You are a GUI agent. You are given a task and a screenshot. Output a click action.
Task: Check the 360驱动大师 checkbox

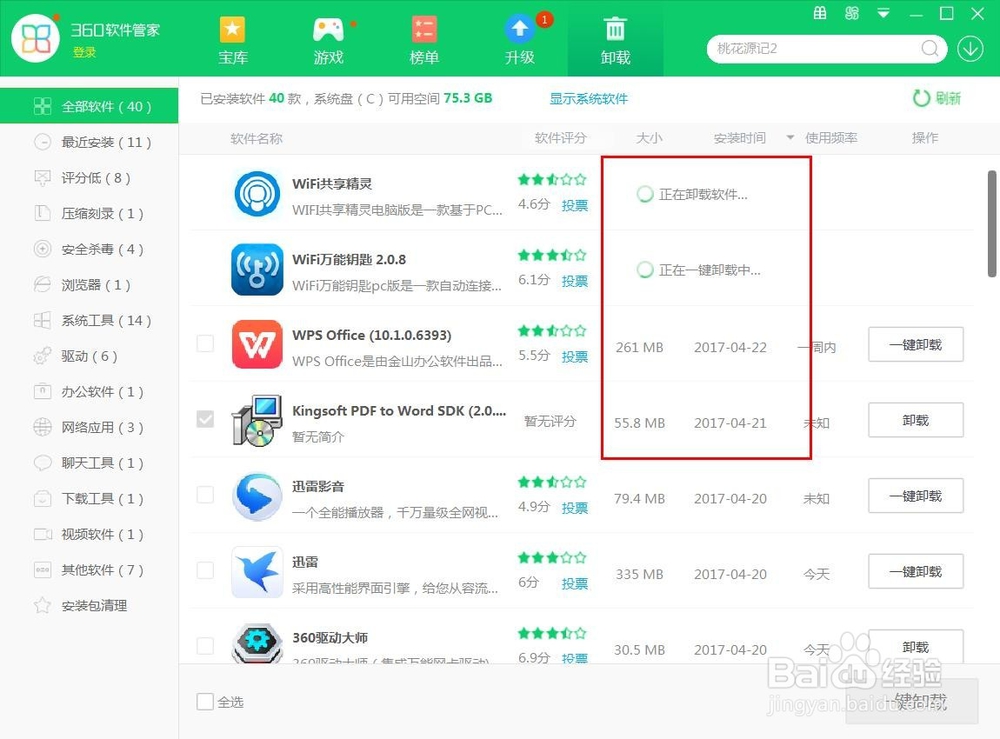point(205,646)
